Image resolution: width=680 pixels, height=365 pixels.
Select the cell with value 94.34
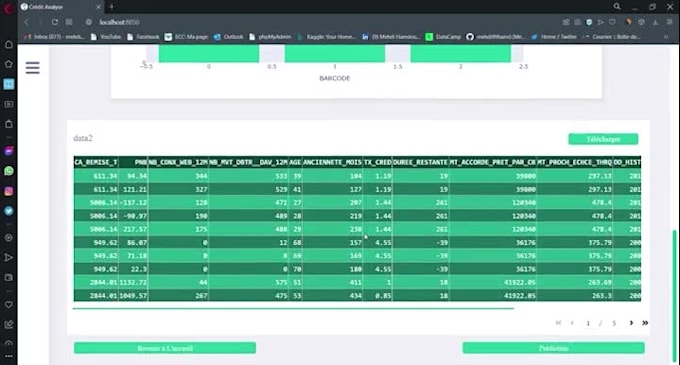tap(133, 176)
